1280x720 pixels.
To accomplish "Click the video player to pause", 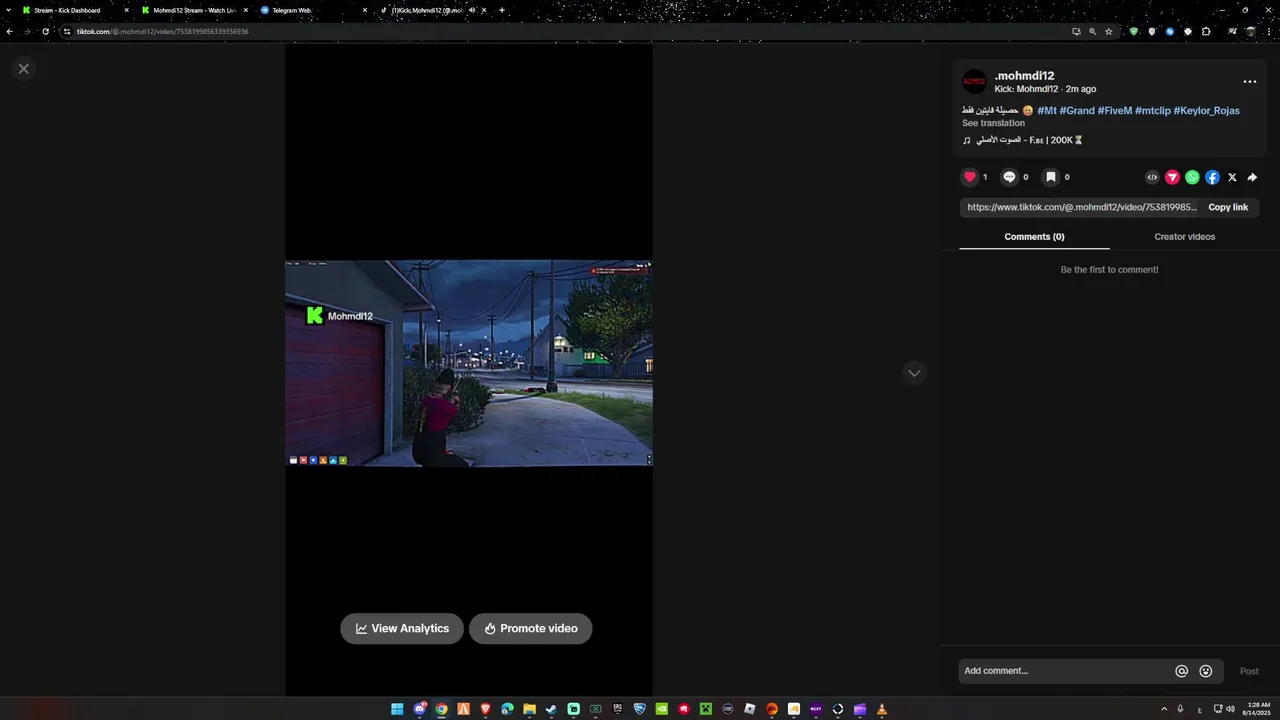I will point(469,363).
